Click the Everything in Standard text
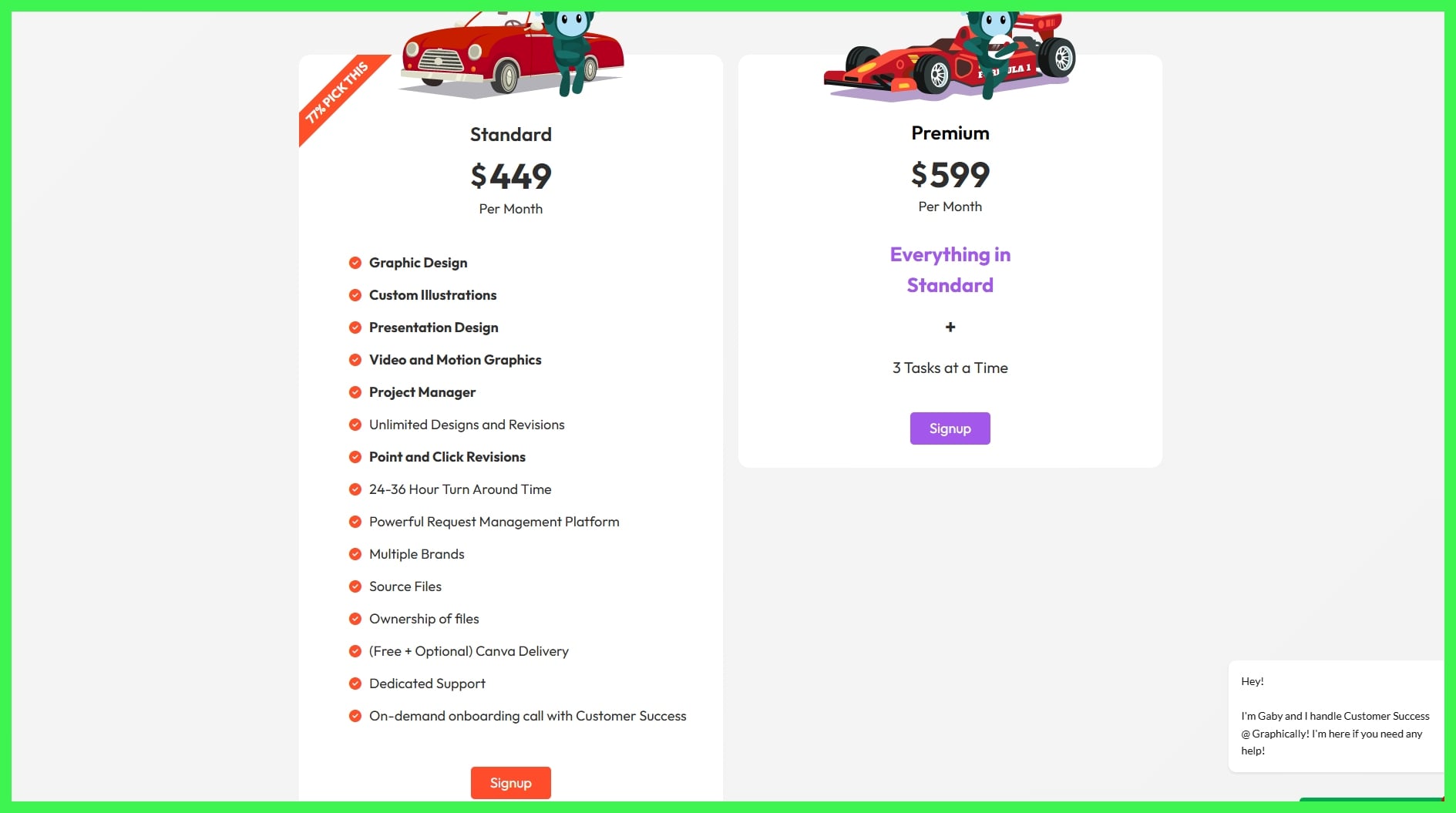This screenshot has width=1456, height=813. [x=950, y=270]
